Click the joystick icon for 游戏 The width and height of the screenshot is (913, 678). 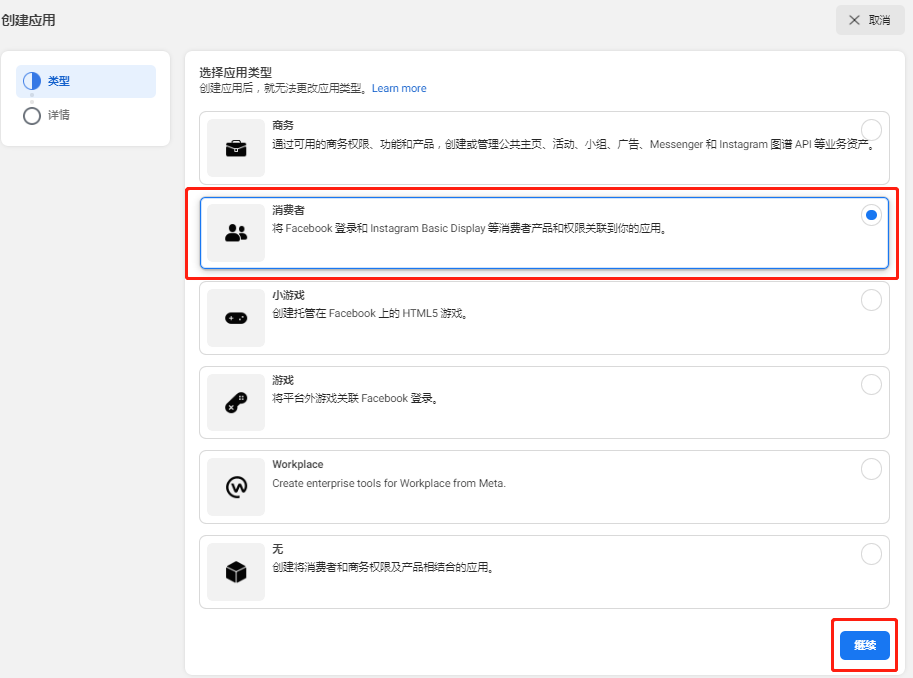[236, 402]
